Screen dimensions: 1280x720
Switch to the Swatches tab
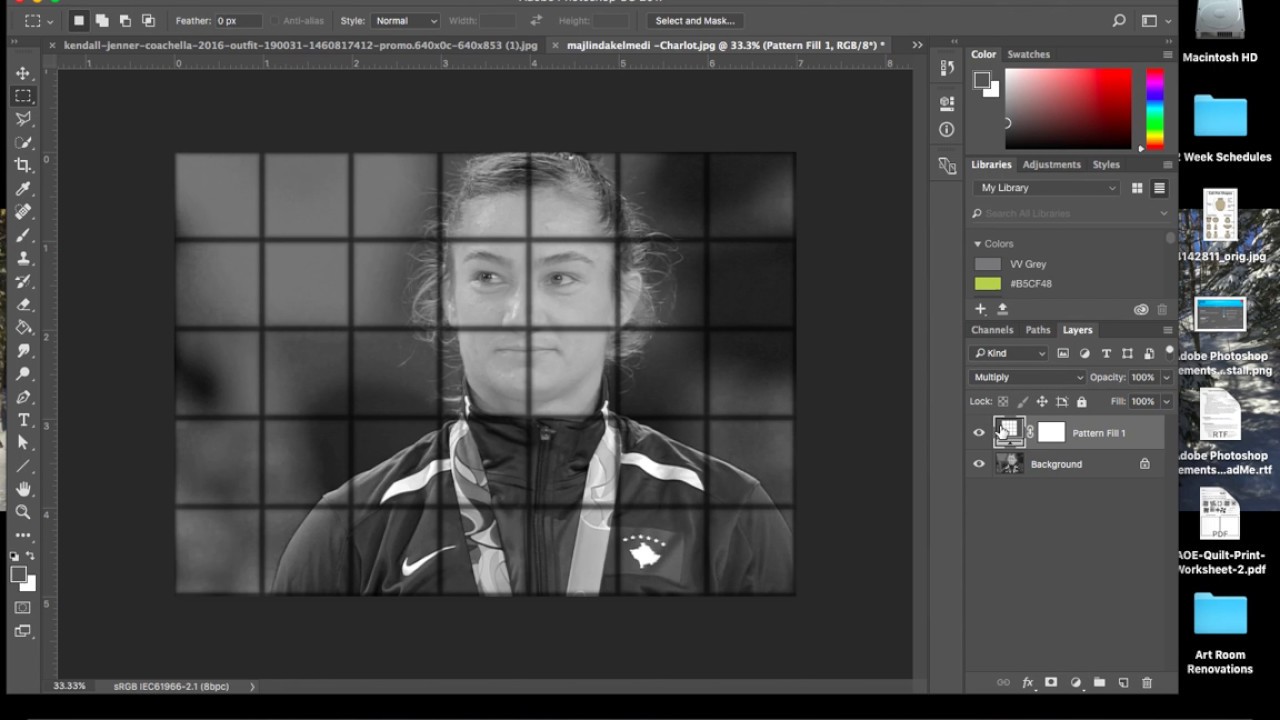click(1028, 54)
